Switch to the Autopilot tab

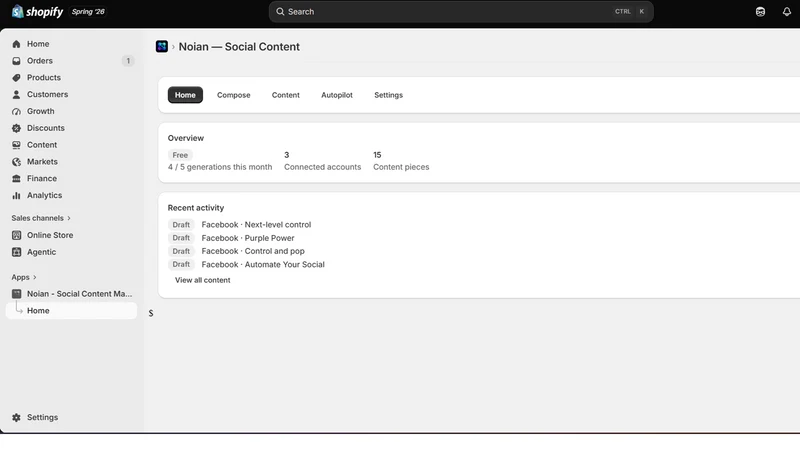pyautogui.click(x=337, y=95)
